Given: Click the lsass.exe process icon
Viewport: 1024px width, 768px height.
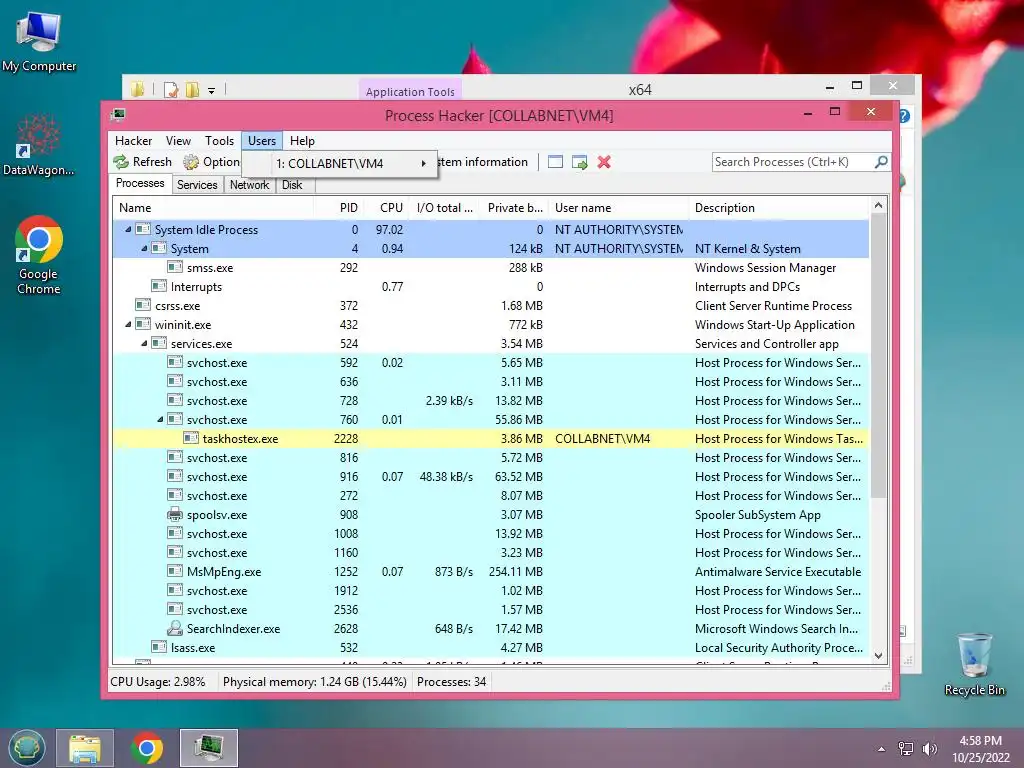Looking at the screenshot, I should [159, 647].
